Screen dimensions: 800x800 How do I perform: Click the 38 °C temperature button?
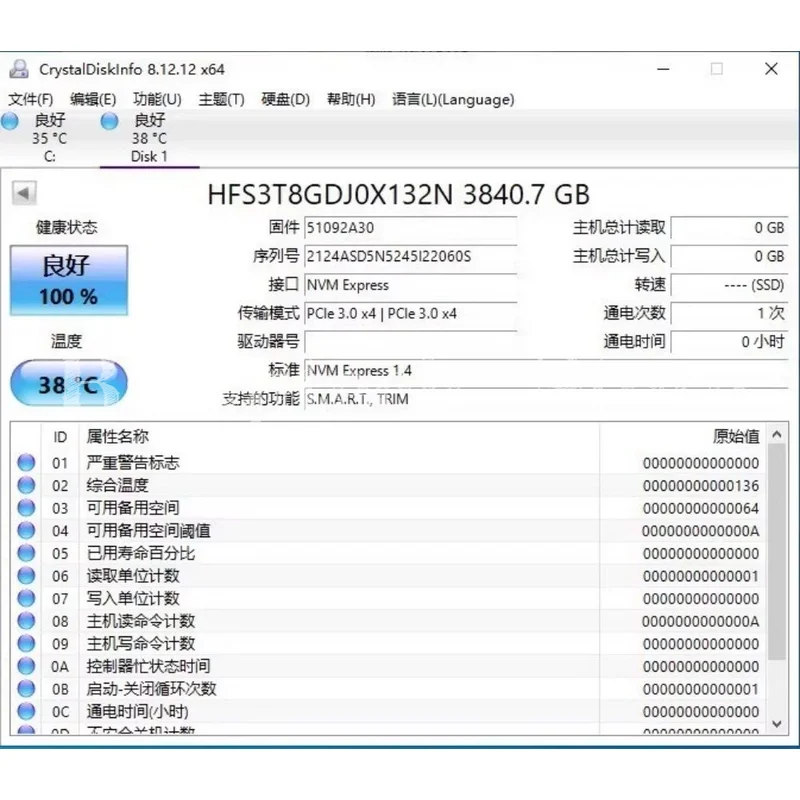[69, 384]
